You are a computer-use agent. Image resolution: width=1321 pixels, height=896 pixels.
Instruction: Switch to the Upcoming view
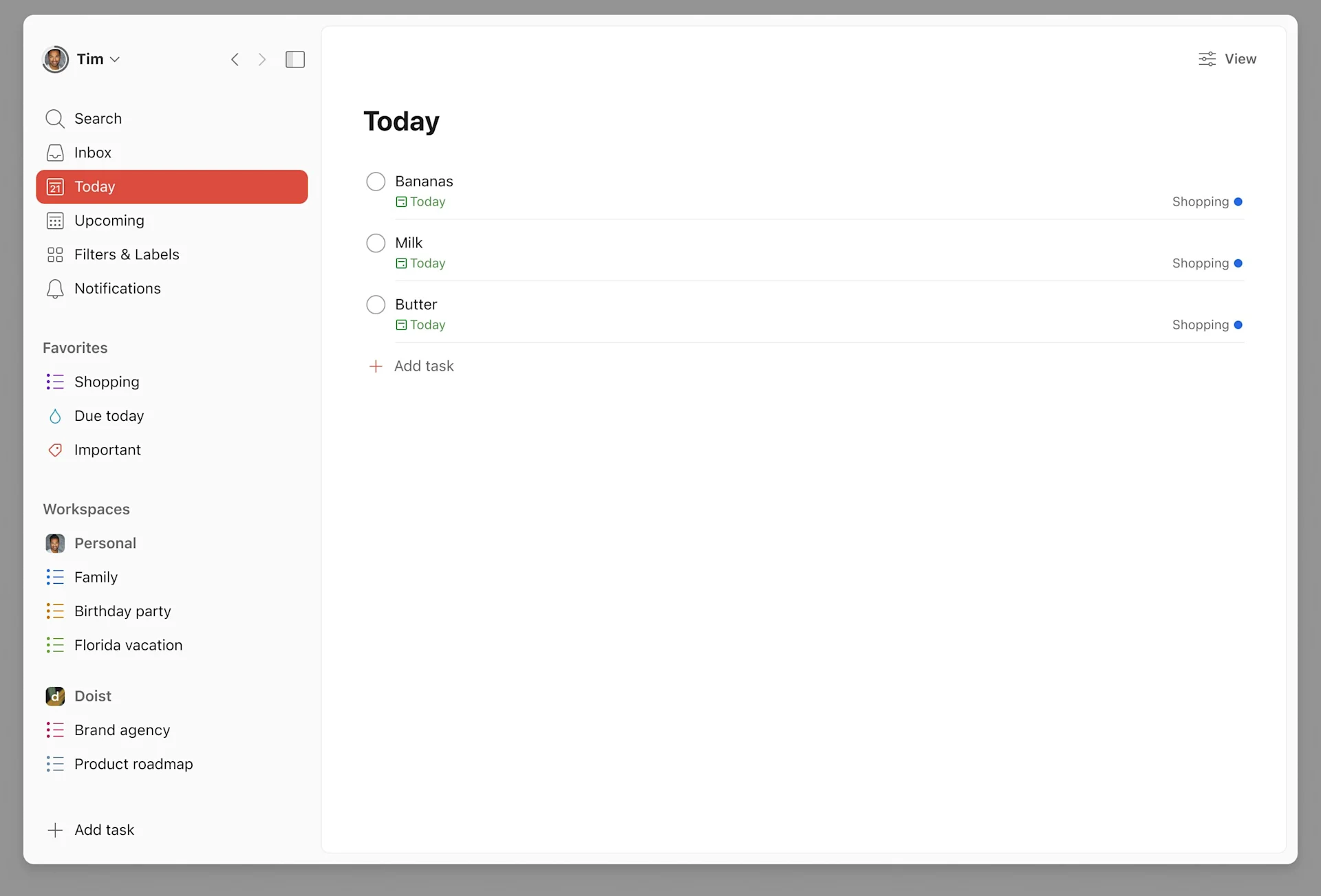pyautogui.click(x=109, y=221)
